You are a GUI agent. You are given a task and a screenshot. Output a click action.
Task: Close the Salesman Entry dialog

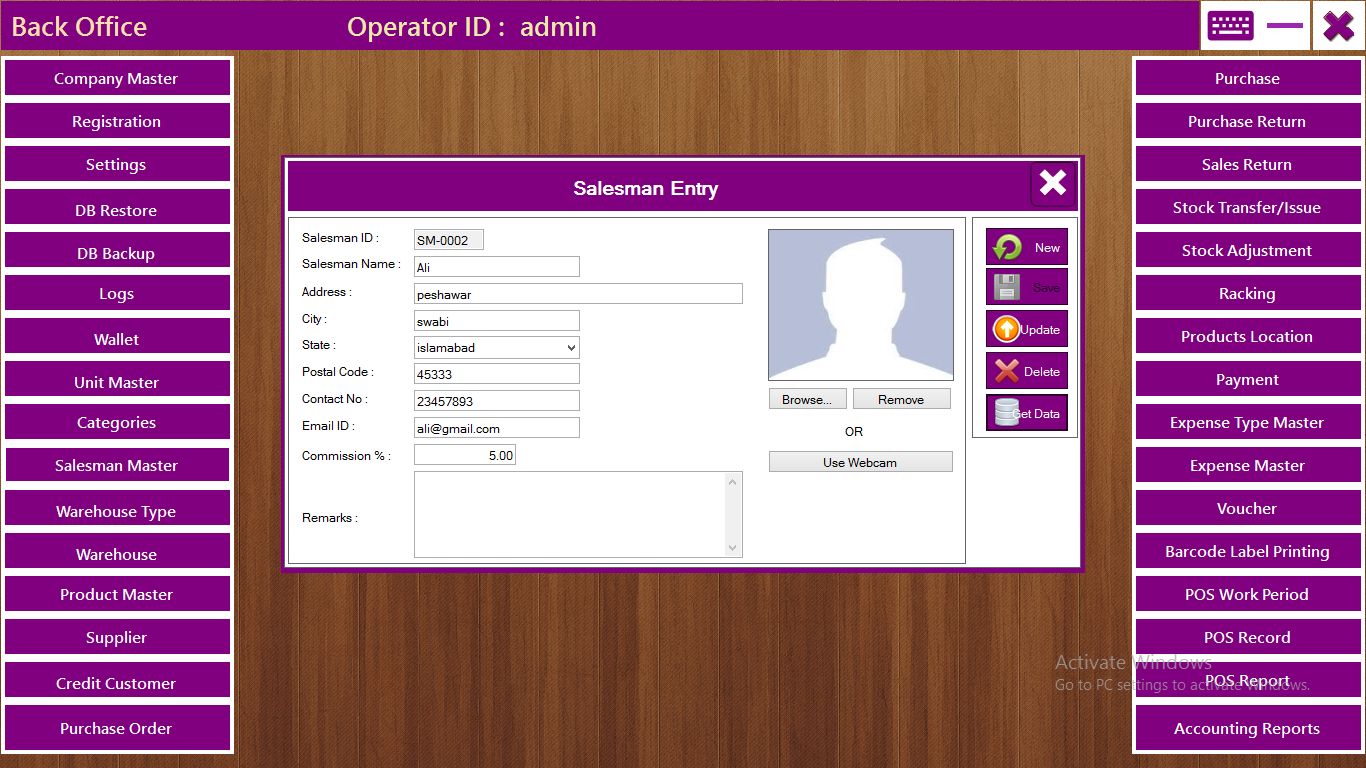coord(1053,184)
